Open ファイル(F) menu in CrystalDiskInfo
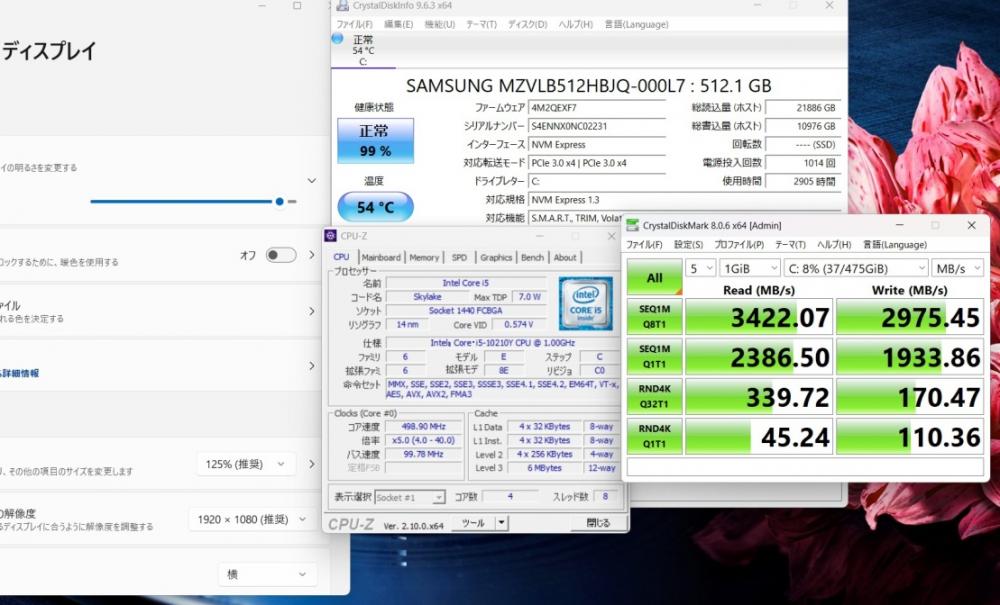 (355, 24)
